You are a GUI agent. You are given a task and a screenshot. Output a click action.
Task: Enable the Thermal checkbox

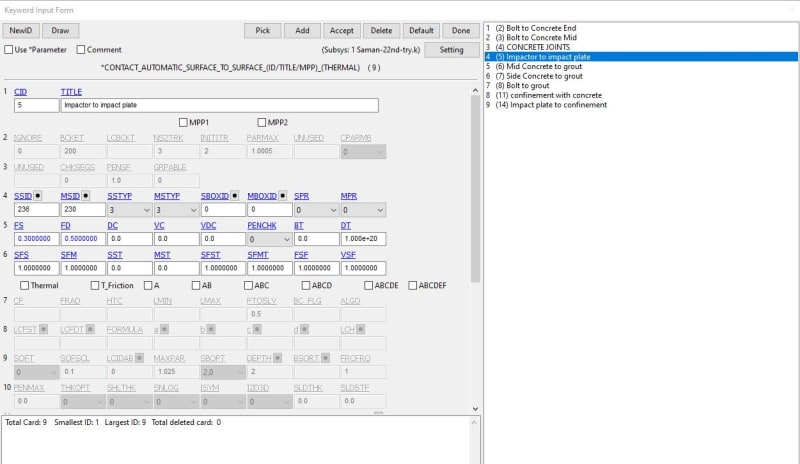[24, 285]
